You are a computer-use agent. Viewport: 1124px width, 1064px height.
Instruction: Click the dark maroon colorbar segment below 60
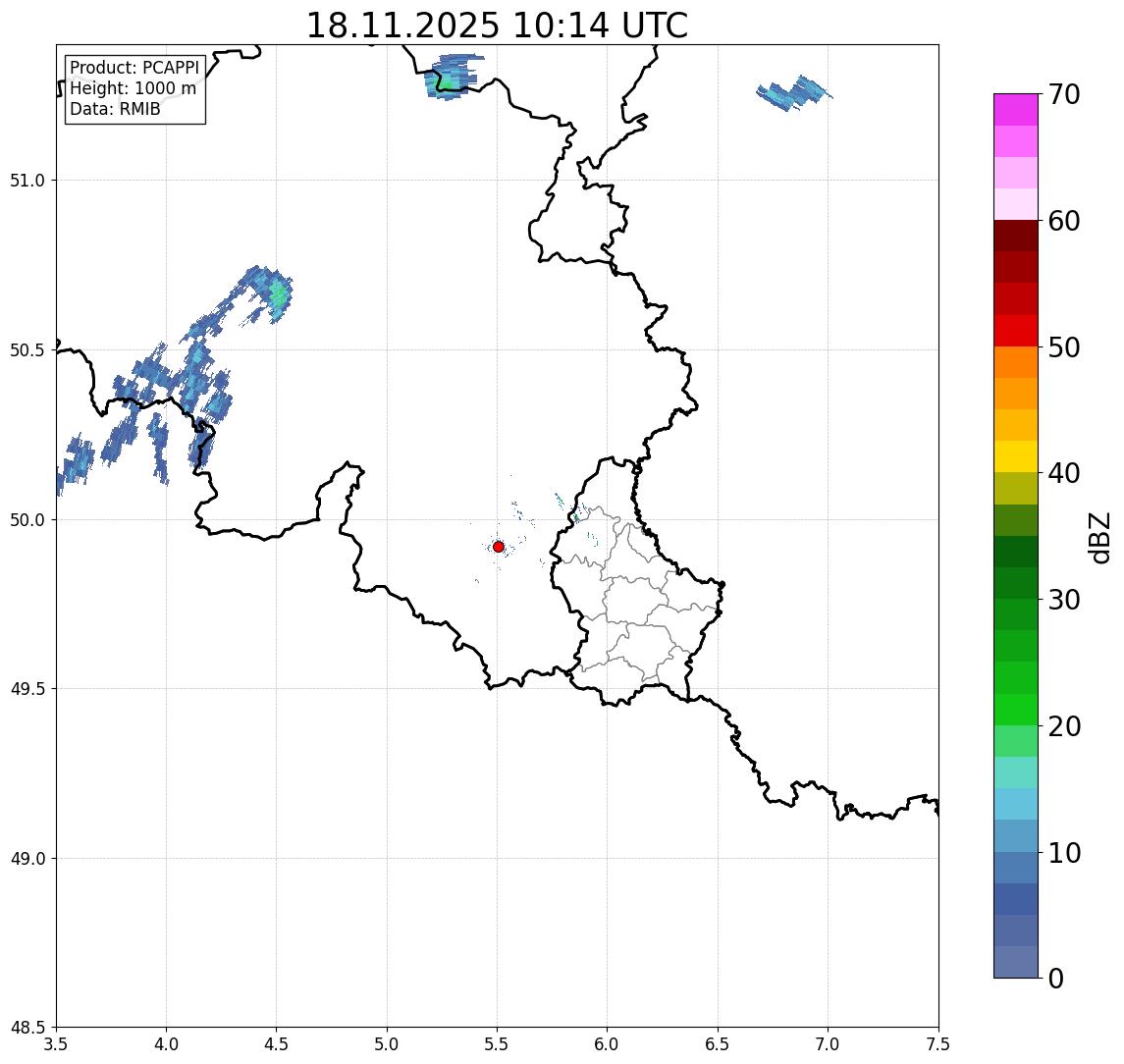(x=1016, y=236)
